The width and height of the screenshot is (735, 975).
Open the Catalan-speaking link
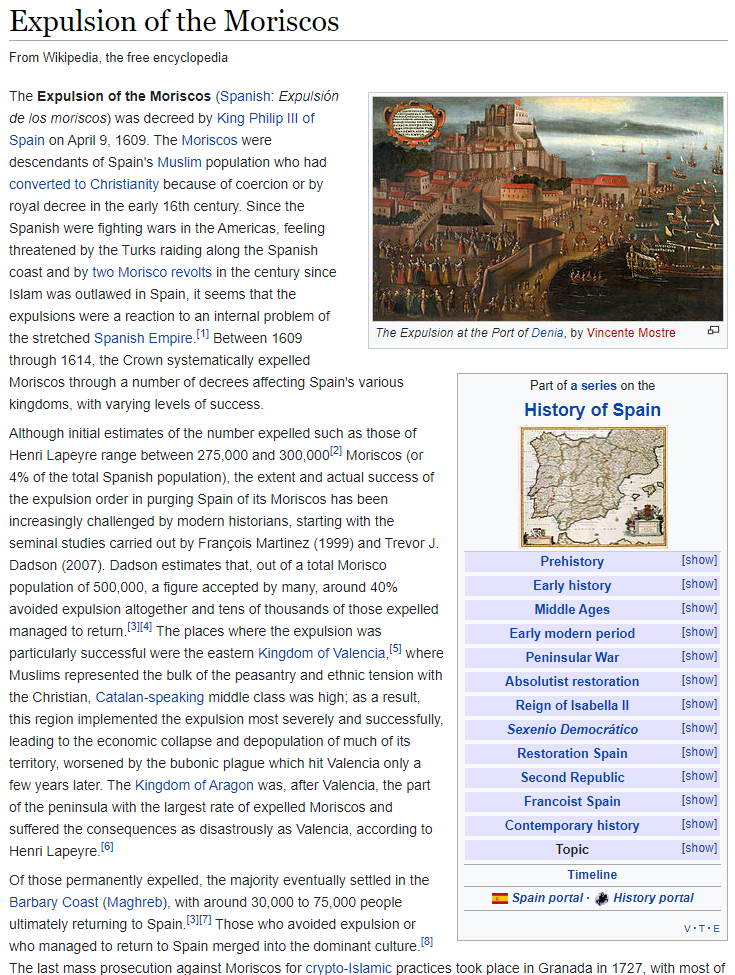tap(150, 698)
